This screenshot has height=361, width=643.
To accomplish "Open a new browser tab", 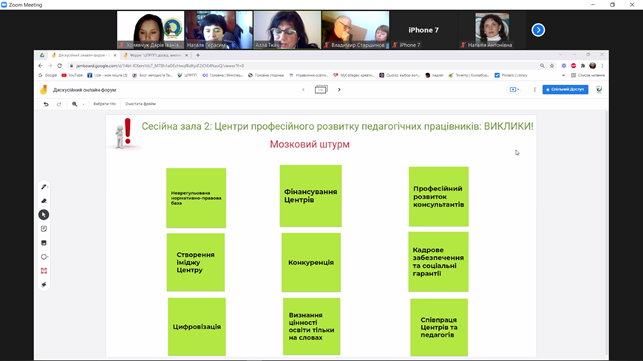I will [198, 55].
